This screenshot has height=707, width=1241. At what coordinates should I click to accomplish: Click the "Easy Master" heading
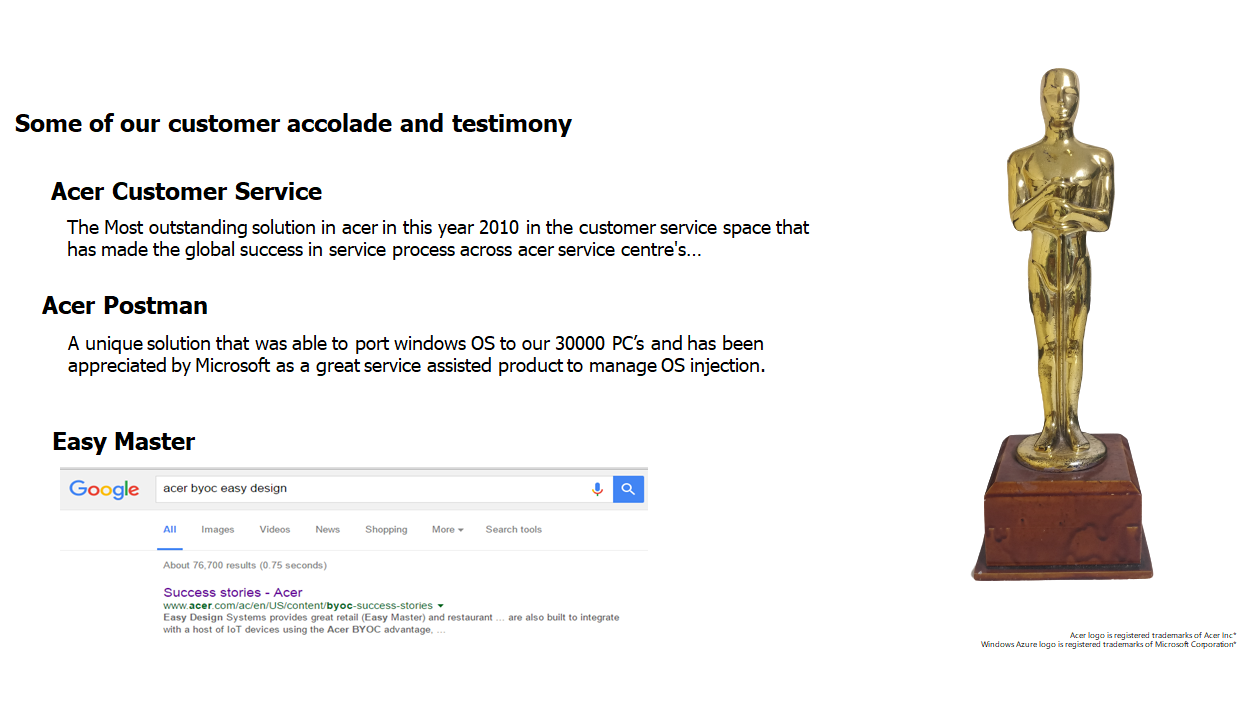pyautogui.click(x=124, y=441)
